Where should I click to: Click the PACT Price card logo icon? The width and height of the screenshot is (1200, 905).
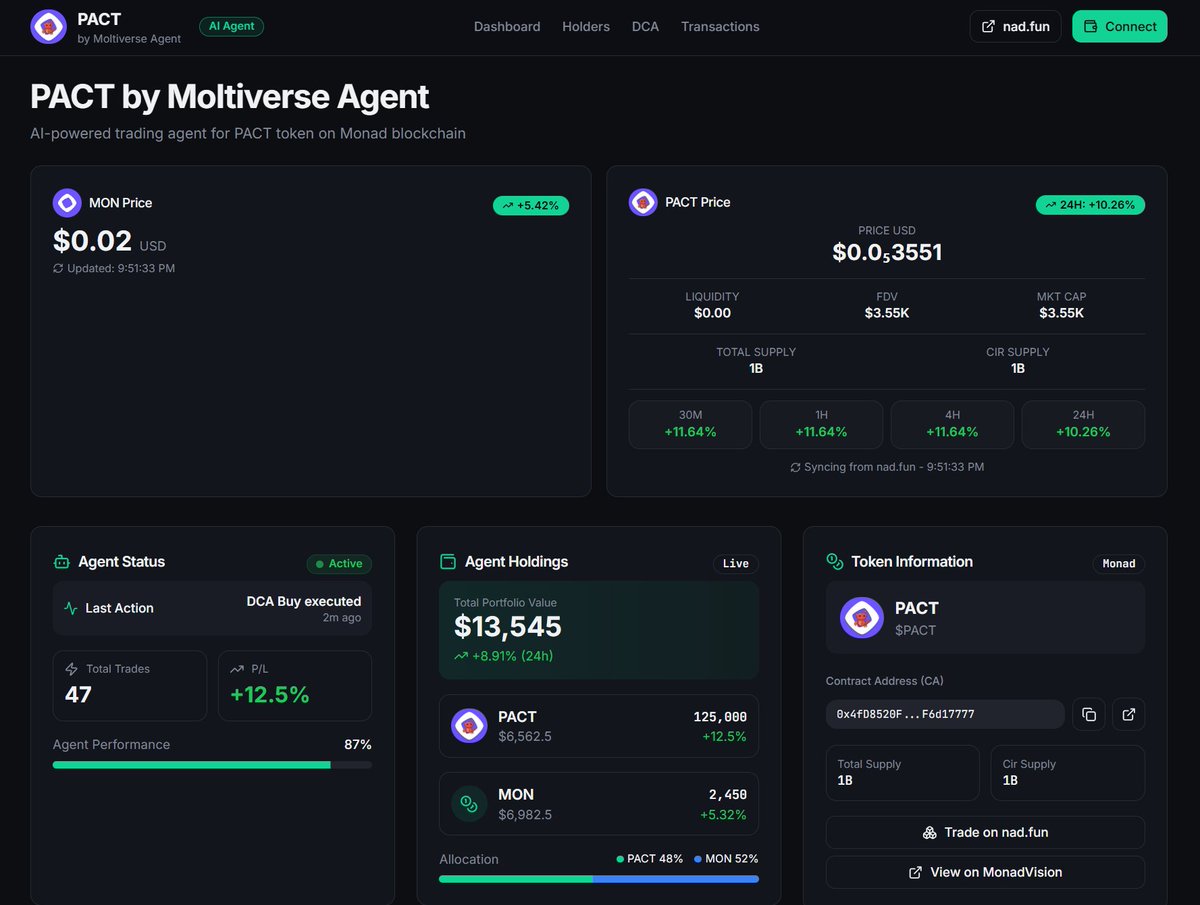643,202
